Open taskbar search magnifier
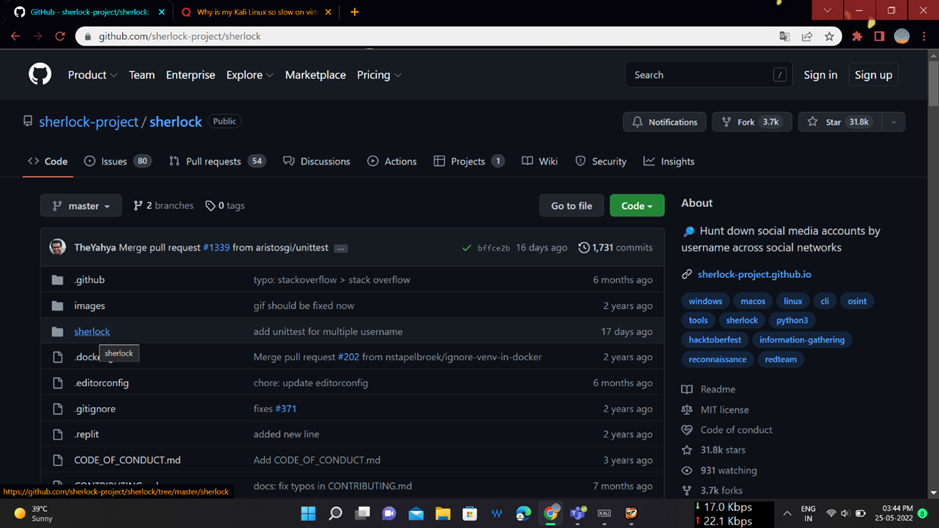The image size is (939, 528). (x=335, y=514)
